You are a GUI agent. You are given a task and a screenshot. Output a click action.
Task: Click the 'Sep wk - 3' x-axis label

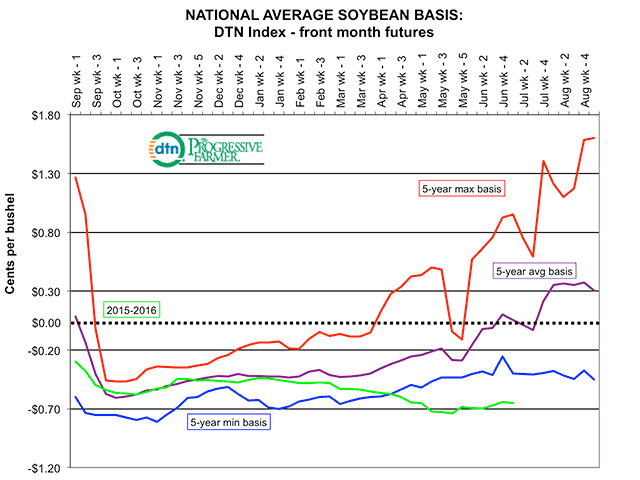point(97,82)
